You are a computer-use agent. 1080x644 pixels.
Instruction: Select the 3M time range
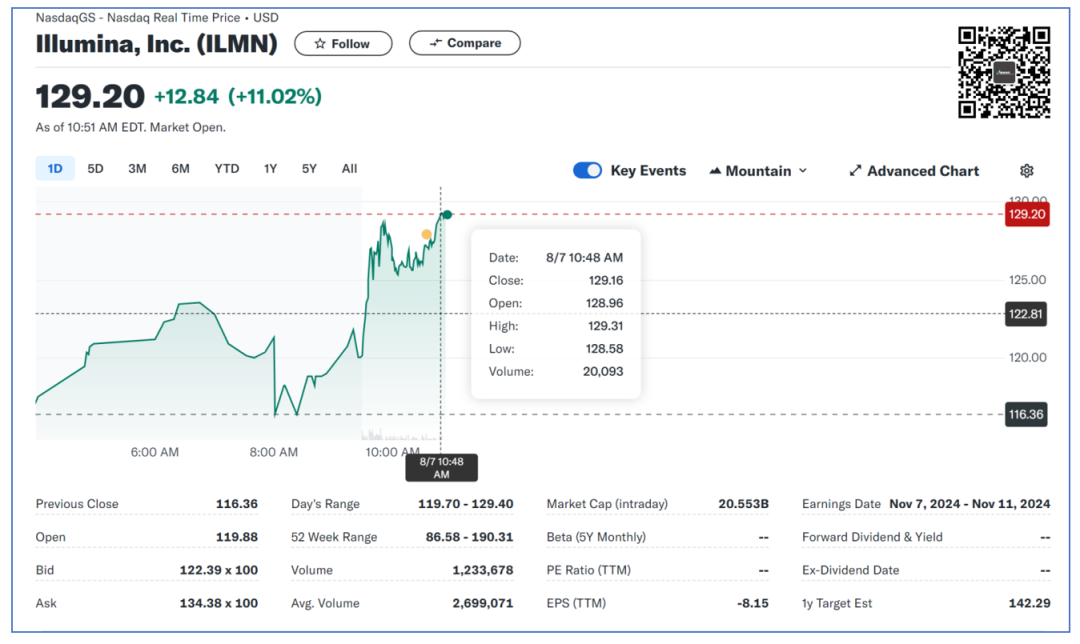[x=137, y=169]
